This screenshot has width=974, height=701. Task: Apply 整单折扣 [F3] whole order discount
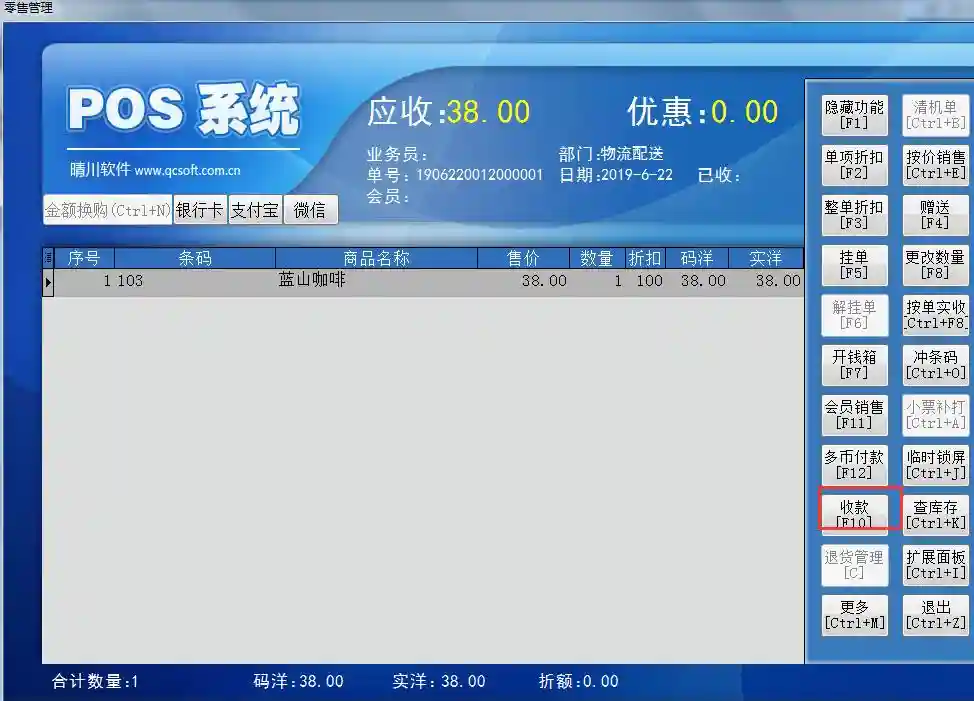(854, 215)
